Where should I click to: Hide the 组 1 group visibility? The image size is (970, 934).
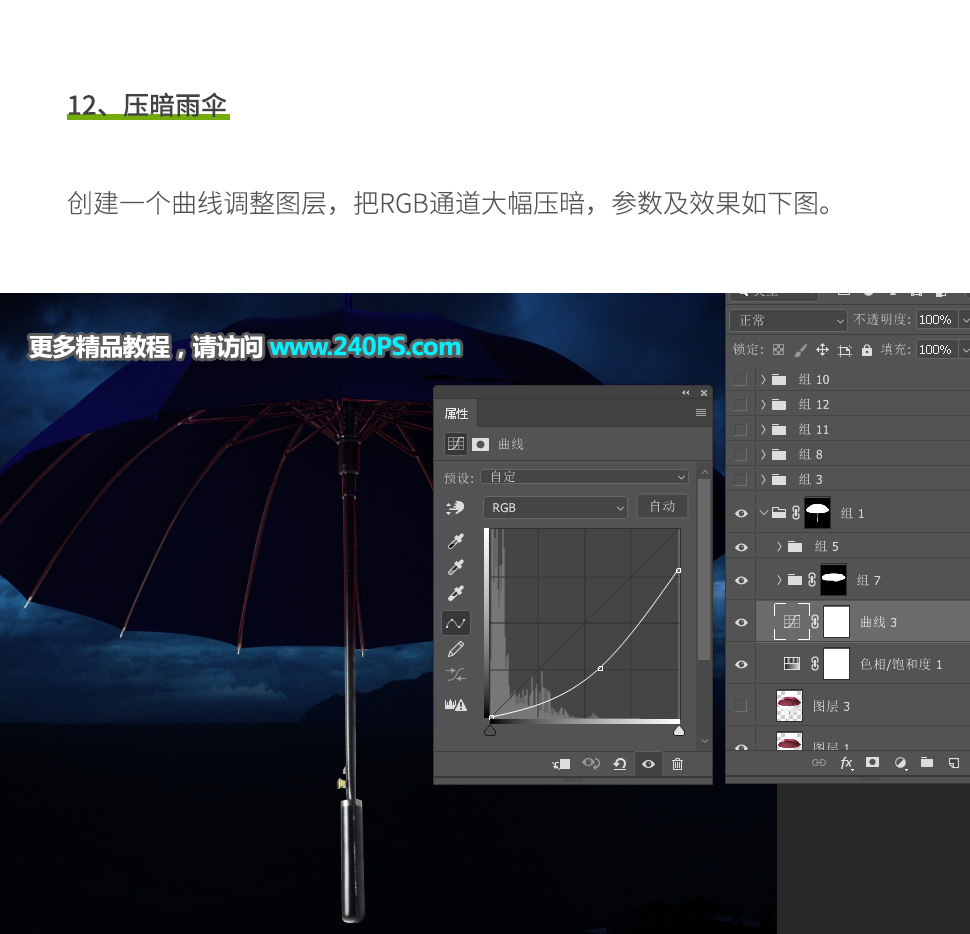[741, 512]
